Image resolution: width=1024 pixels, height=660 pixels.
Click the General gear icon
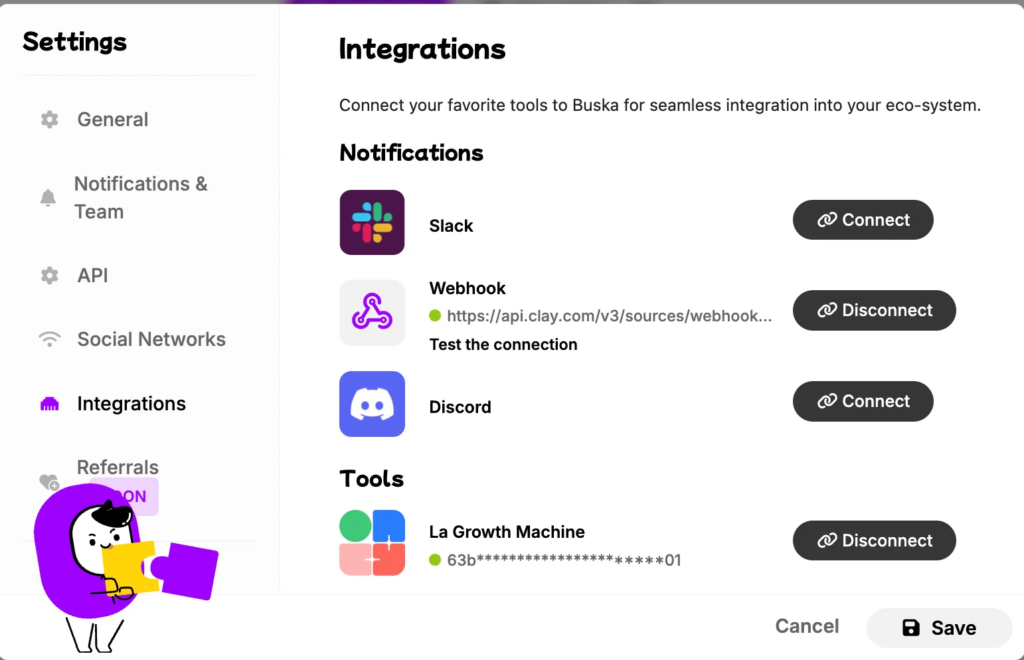[x=50, y=119]
